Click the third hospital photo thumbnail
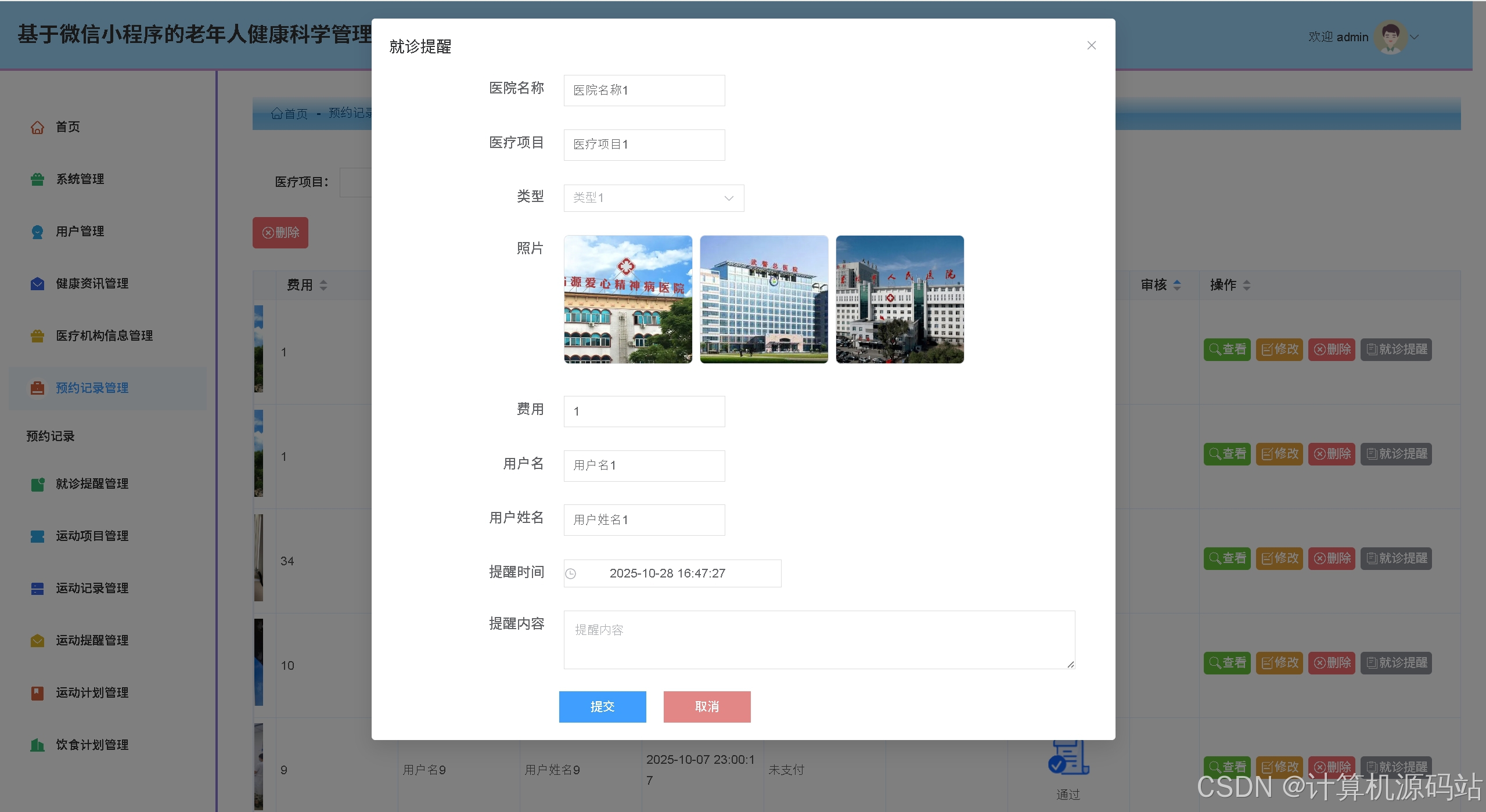Viewport: 1486px width, 812px height. pyautogui.click(x=899, y=299)
